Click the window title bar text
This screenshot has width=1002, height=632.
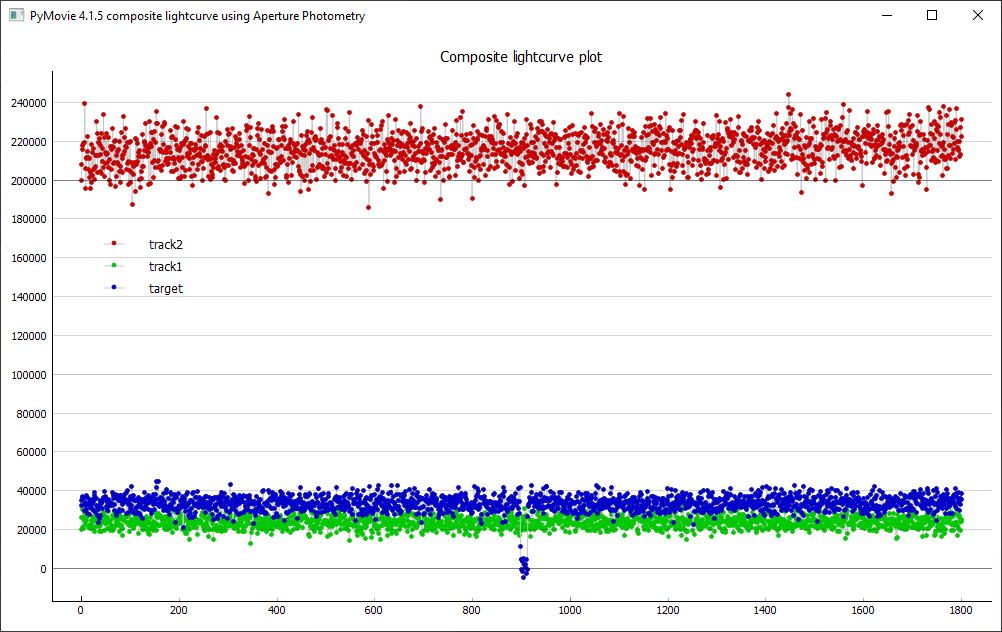click(x=197, y=16)
